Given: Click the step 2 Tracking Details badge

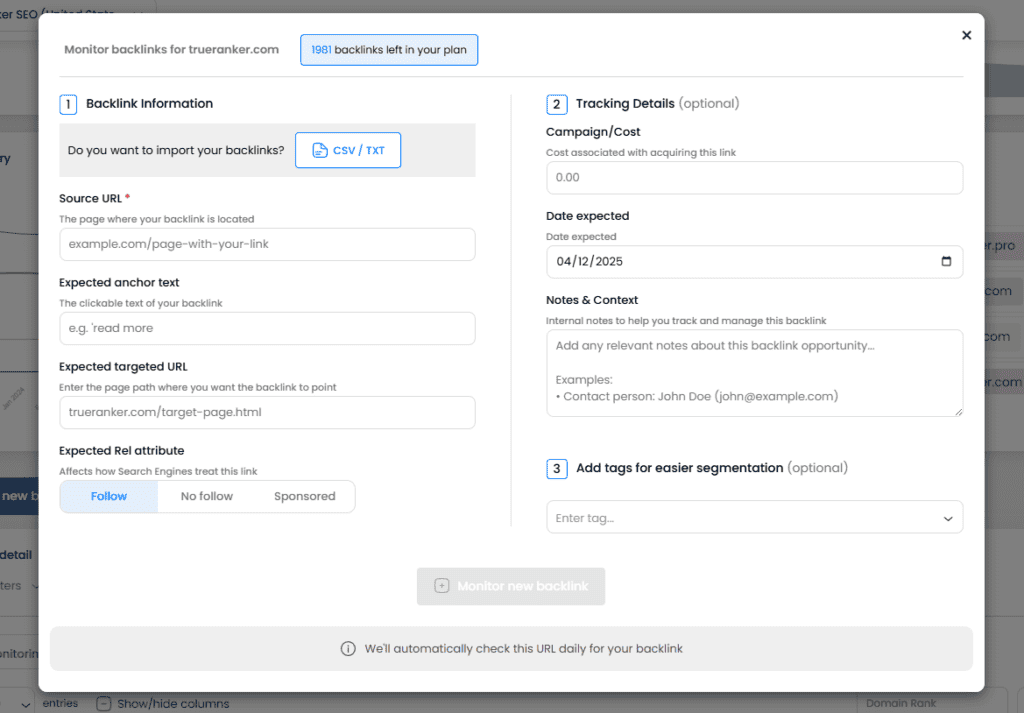Looking at the screenshot, I should point(556,104).
